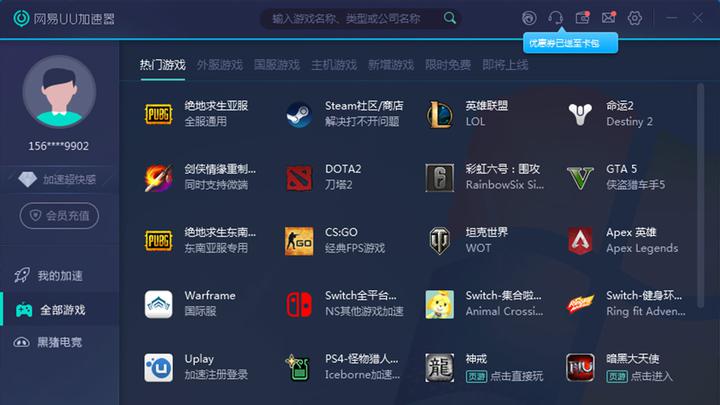Image resolution: width=720 pixels, height=405 pixels.
Task: Open PUBG 绝地求生东南亚服 icon
Action: tap(158, 241)
